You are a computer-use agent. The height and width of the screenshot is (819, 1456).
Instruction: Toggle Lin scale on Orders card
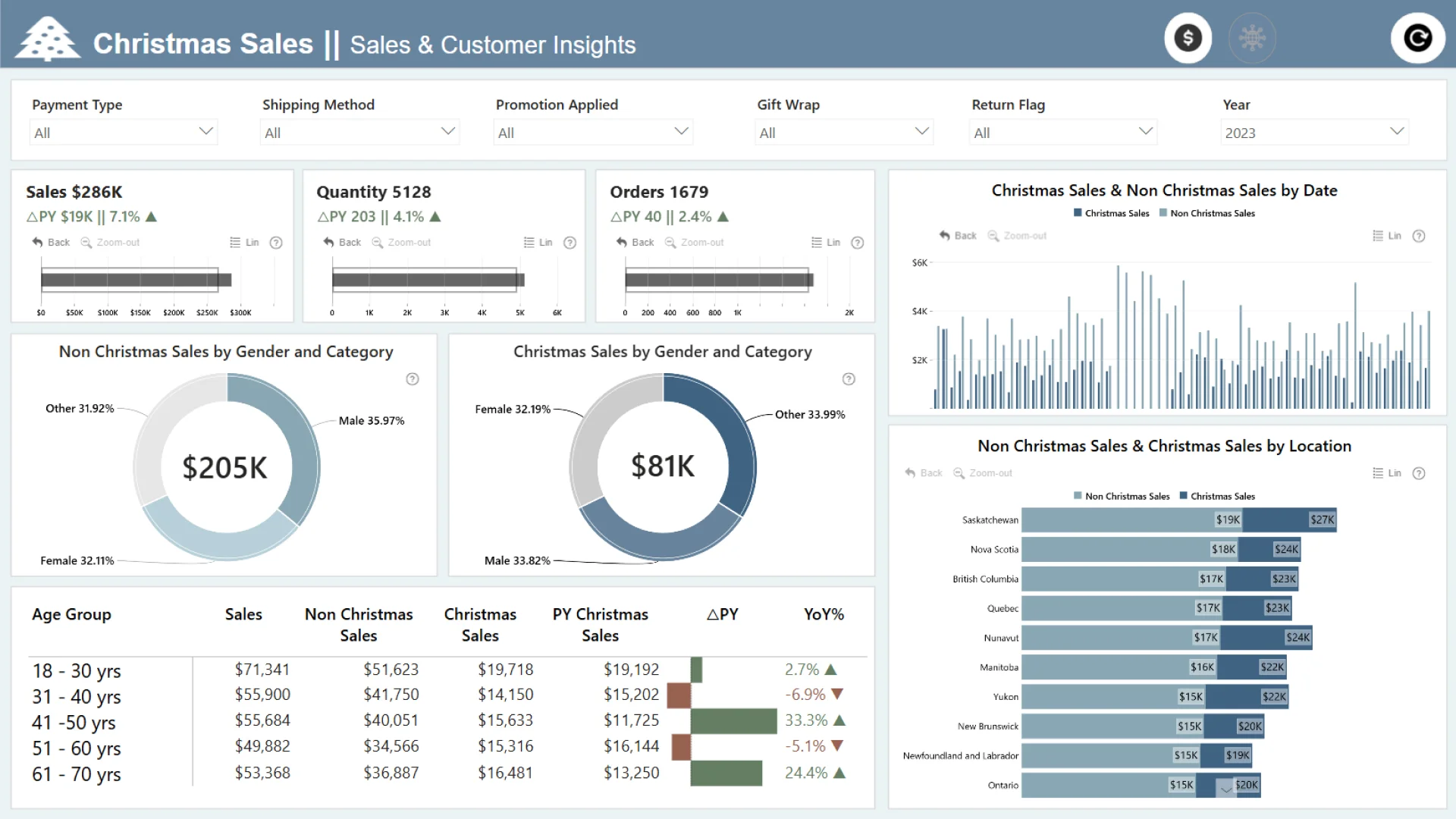826,243
